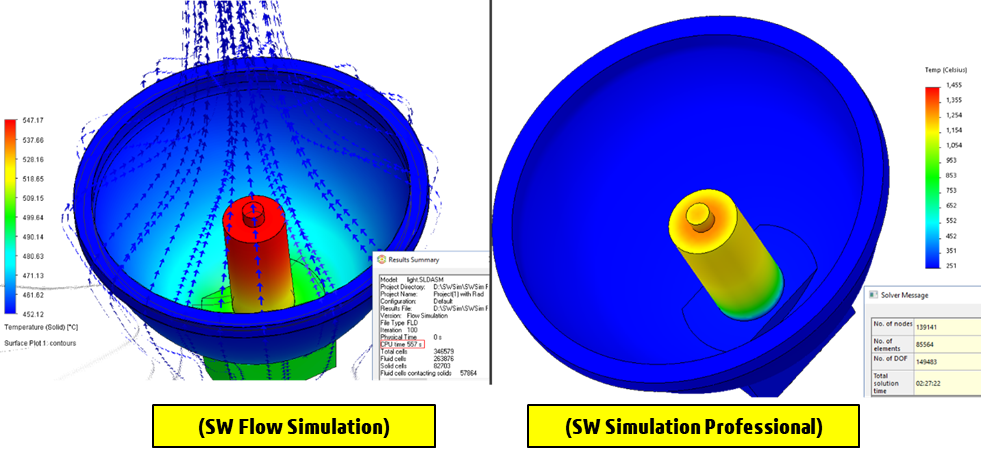
Task: Select the Total cells row
Action: (417, 352)
